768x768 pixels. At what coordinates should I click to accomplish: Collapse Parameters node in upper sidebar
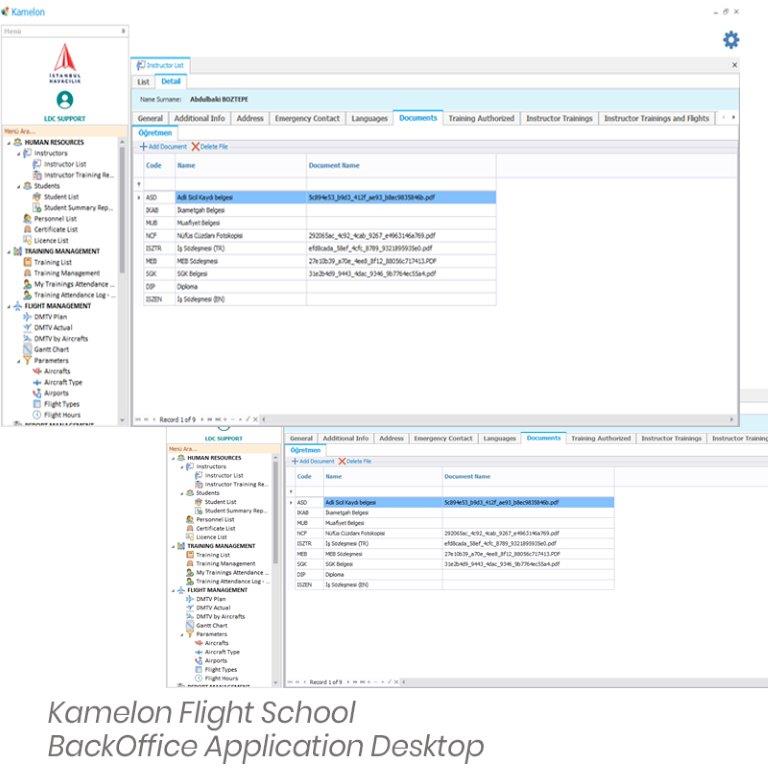pos(19,361)
